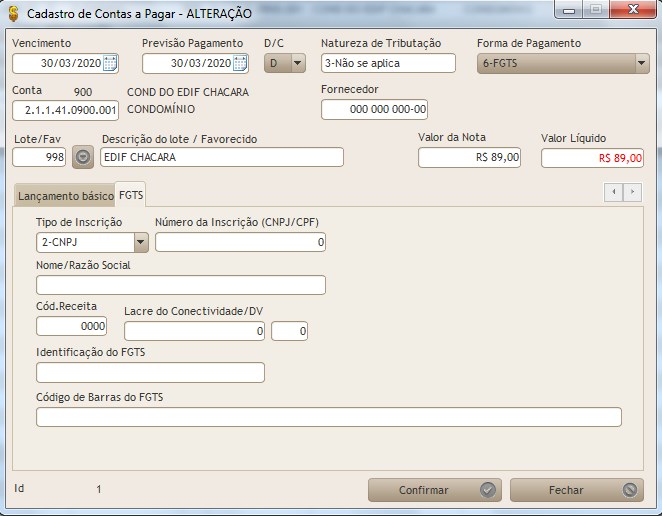The width and height of the screenshot is (662, 516).
Task: Expand the D/C dropdown
Action: tap(298, 64)
